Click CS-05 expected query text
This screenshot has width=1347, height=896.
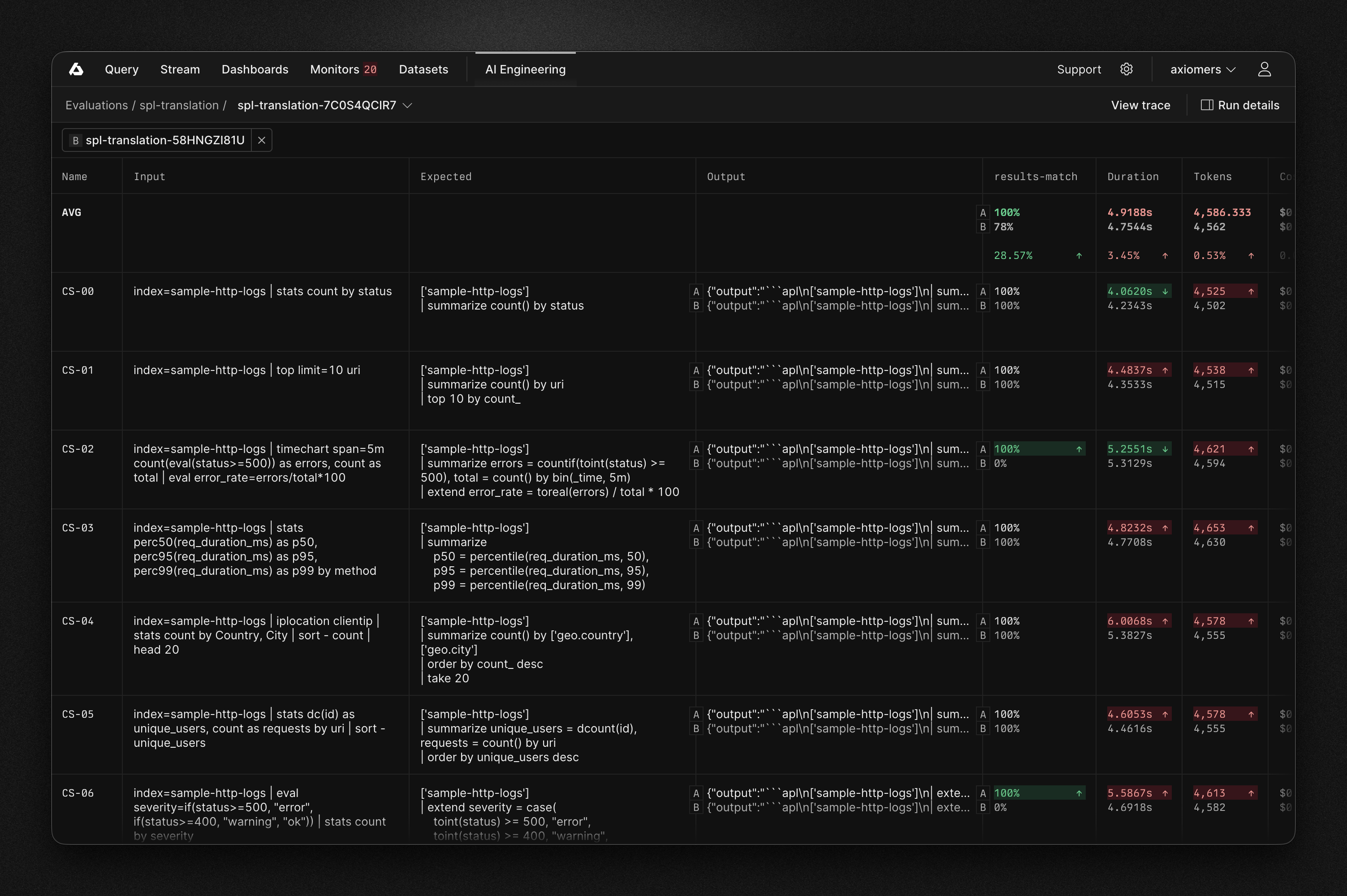[x=529, y=736]
